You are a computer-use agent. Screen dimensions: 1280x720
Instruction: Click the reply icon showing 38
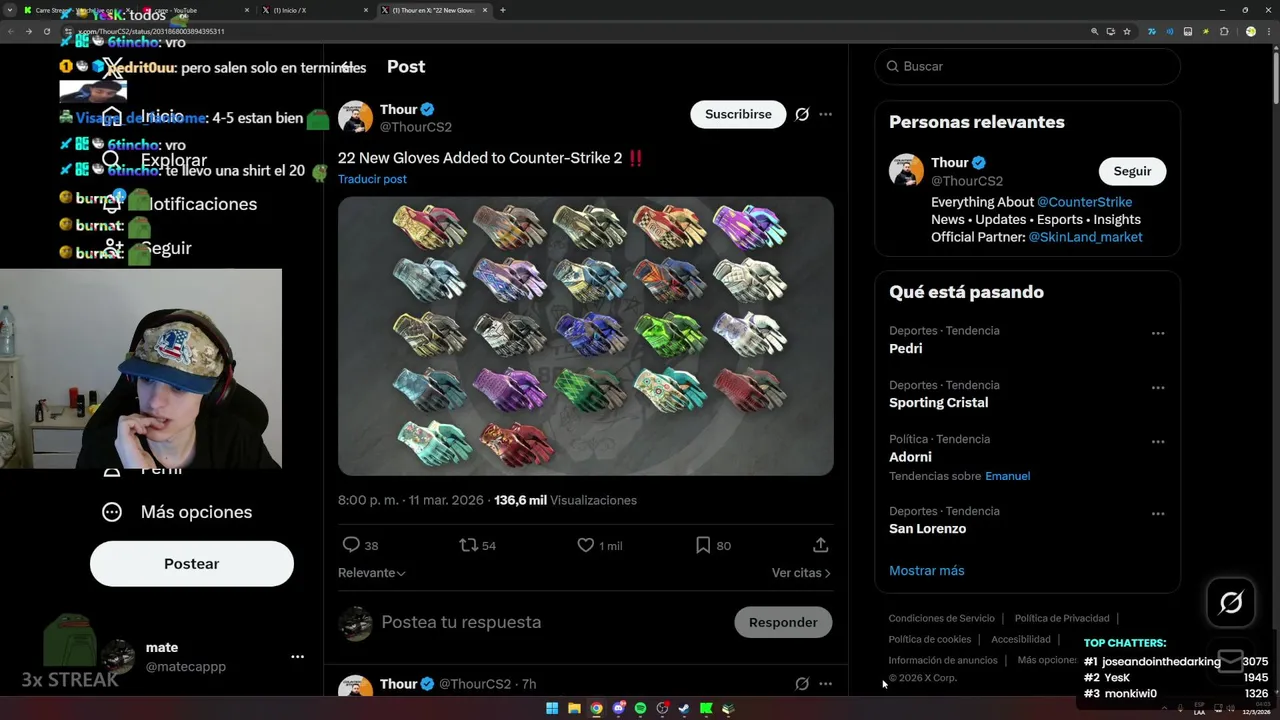tap(351, 545)
